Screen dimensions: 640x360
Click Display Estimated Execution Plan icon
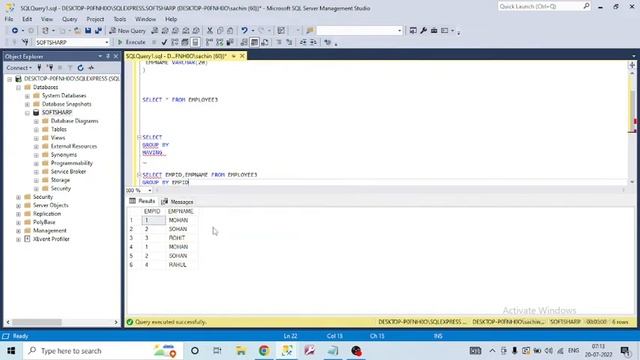[x=175, y=42]
